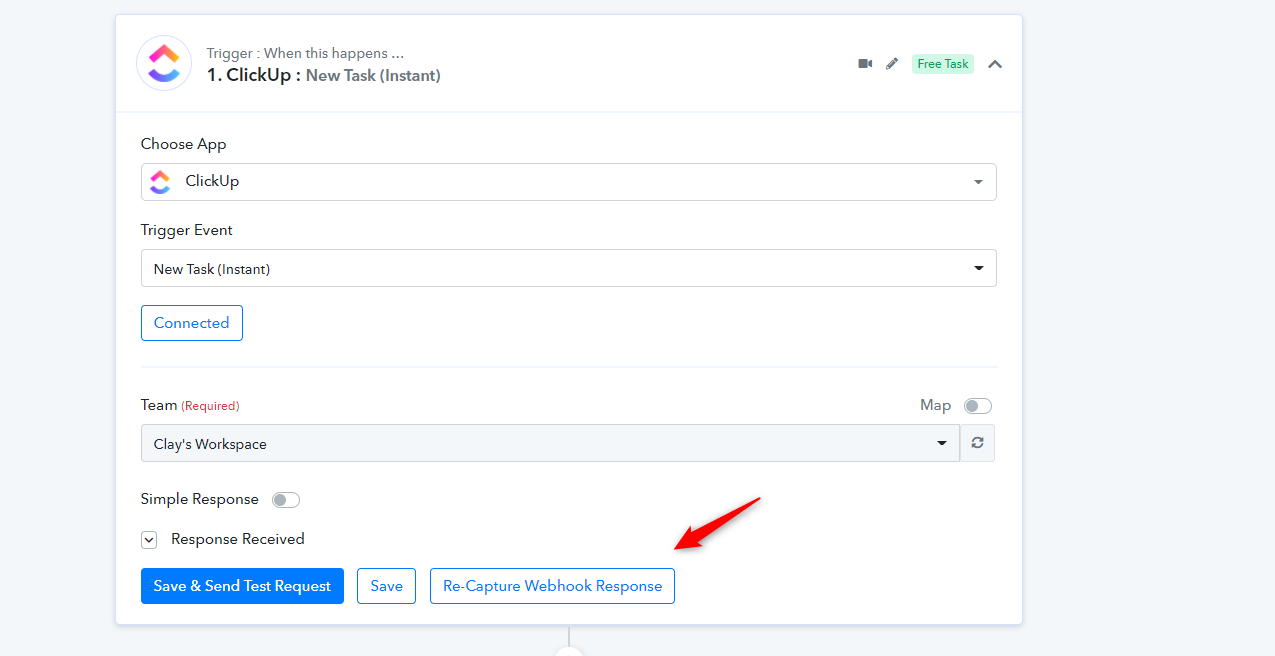Open the Choose App dropdown showing ClickUp
Viewport: 1275px width, 656px height.
coord(568,182)
